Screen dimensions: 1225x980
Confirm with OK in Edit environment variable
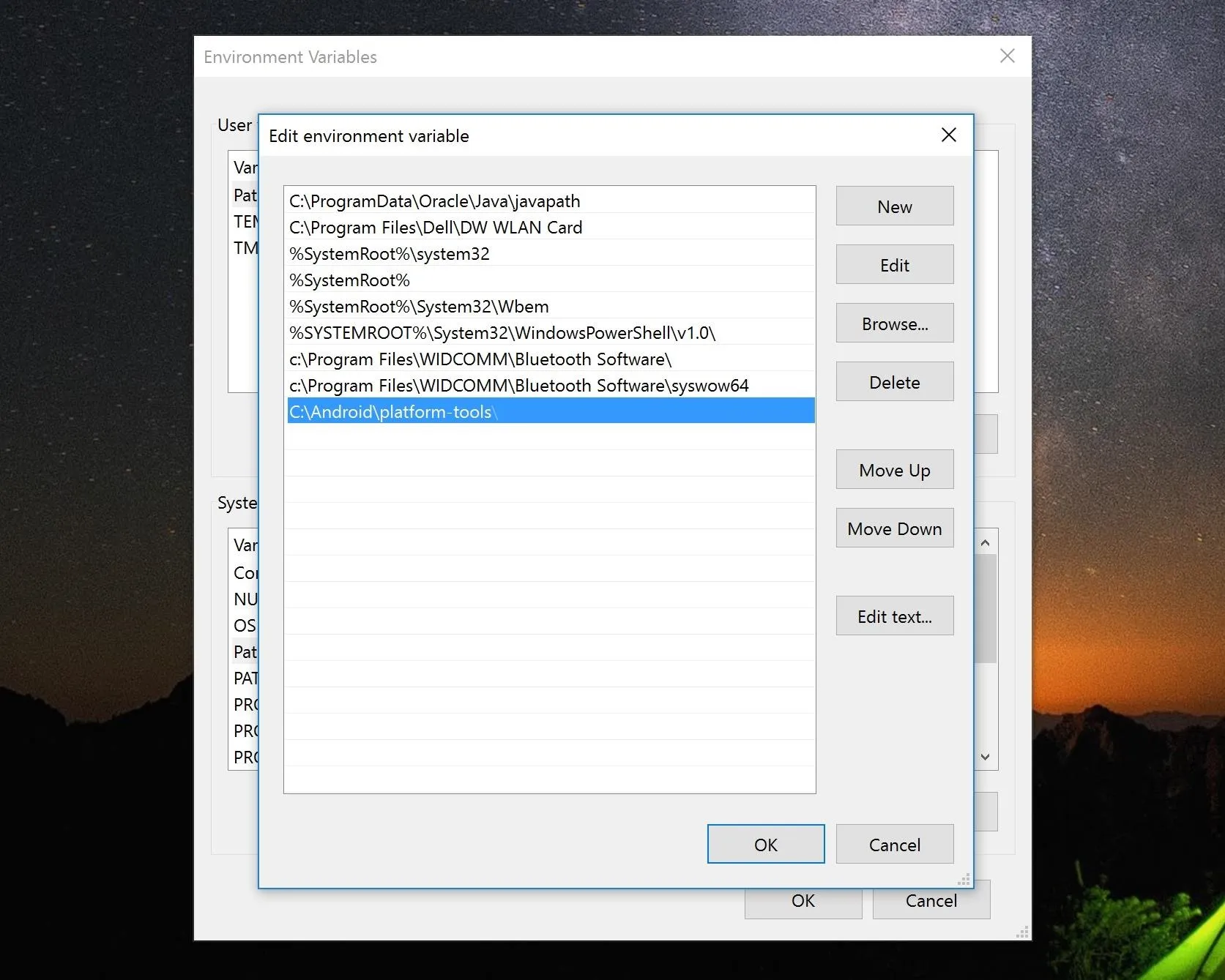766,845
